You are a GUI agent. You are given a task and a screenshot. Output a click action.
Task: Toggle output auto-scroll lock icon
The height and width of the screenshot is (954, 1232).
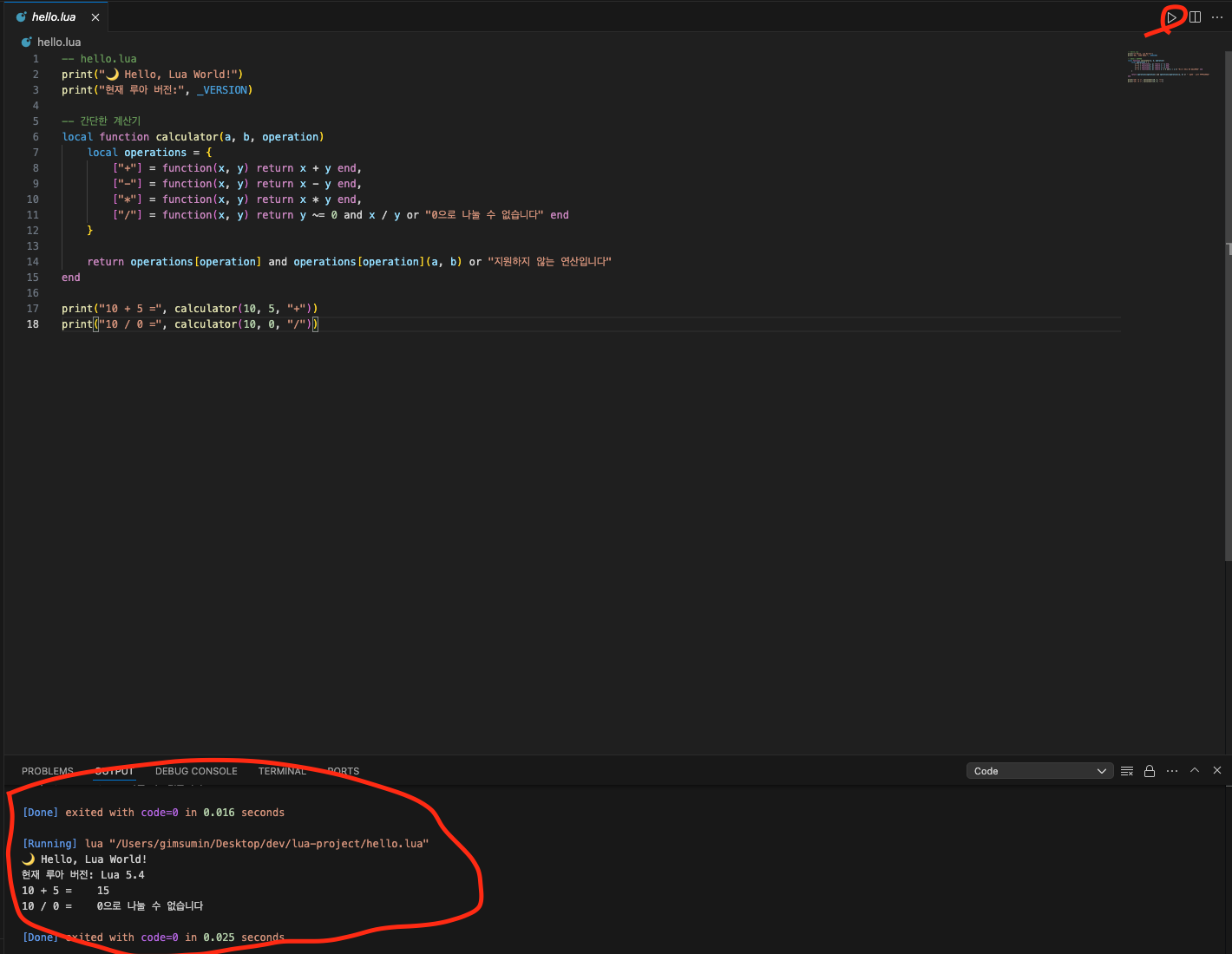coord(1150,771)
